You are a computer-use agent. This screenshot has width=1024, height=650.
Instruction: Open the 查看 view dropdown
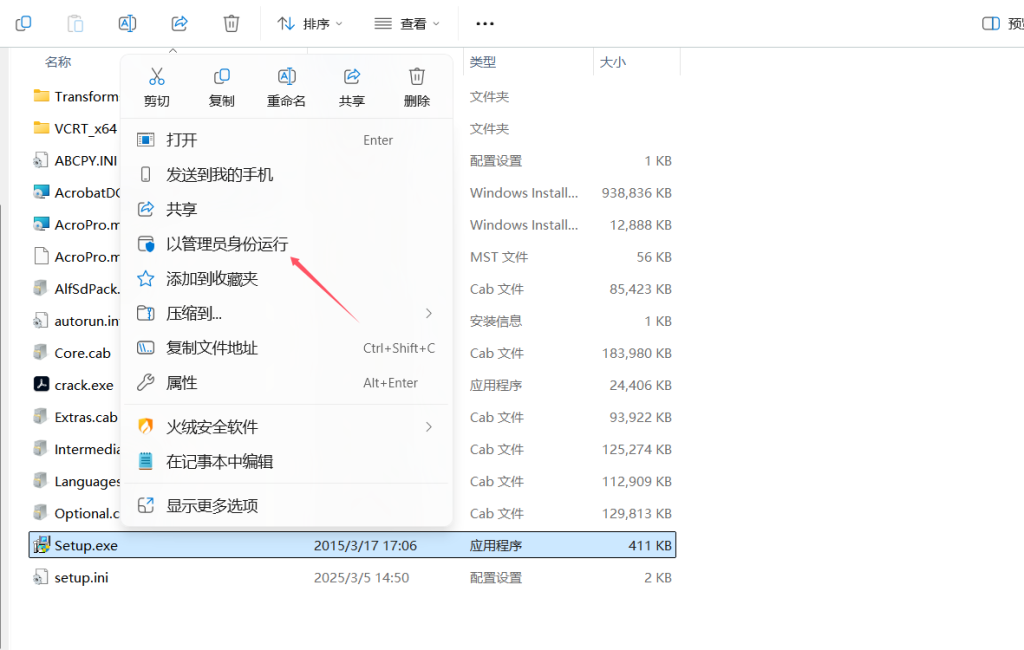[x=404, y=22]
